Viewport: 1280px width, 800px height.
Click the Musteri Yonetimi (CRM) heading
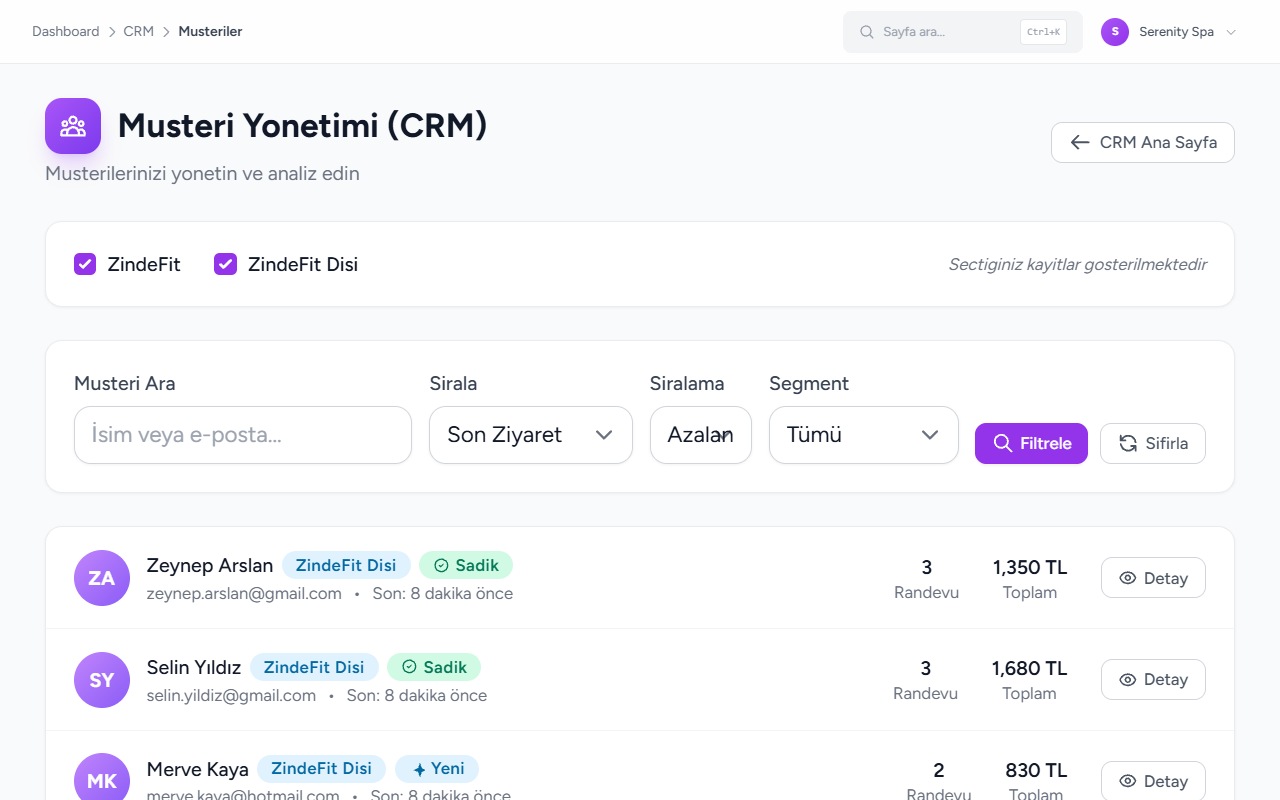click(x=302, y=125)
